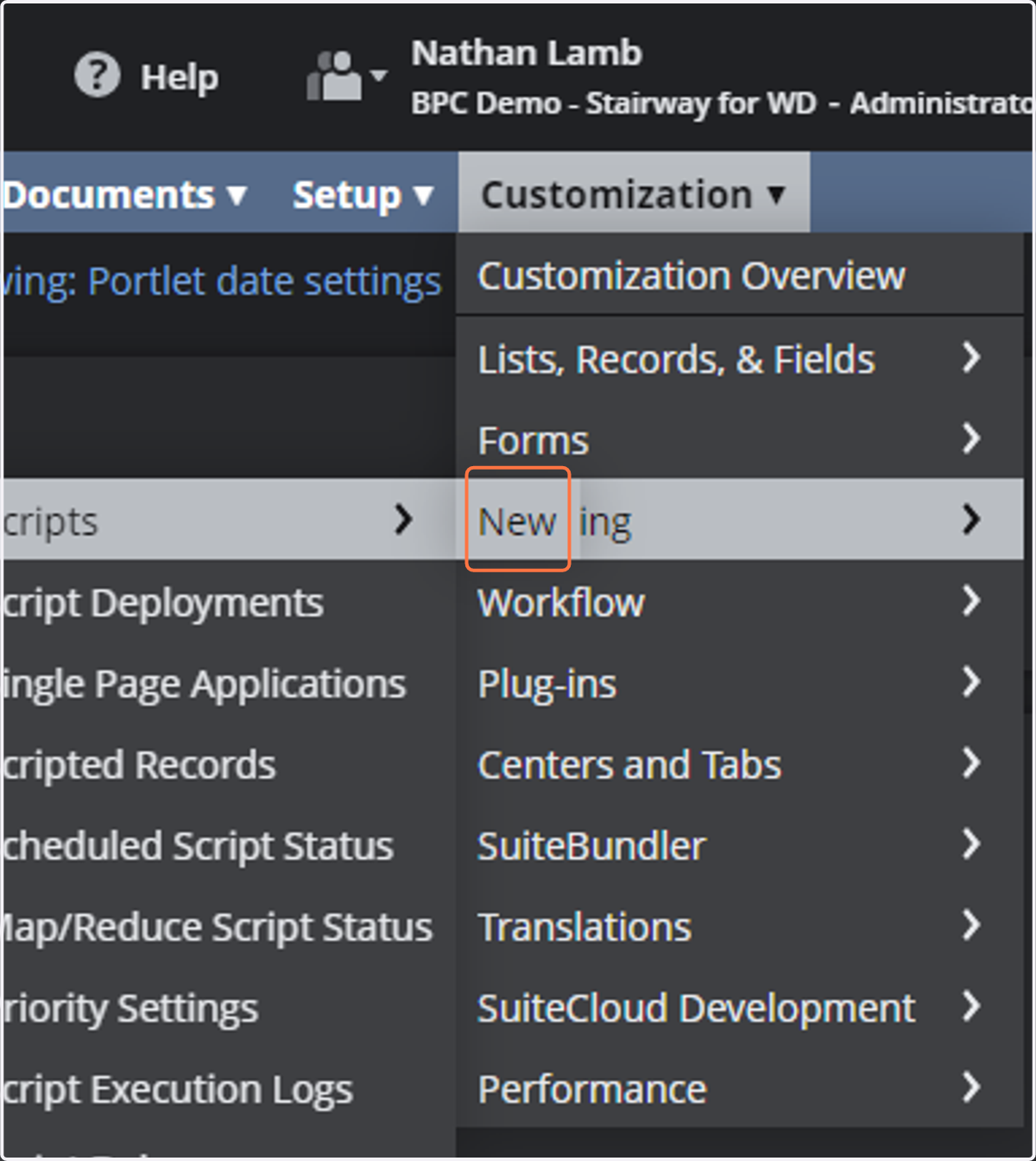Select Script Deployments submenu entry

[x=230, y=602]
